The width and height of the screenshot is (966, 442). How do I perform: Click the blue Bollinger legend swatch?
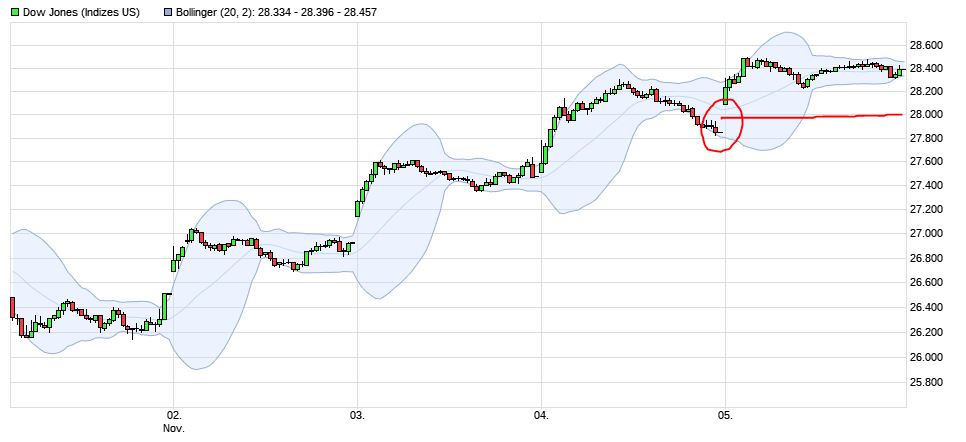point(170,12)
